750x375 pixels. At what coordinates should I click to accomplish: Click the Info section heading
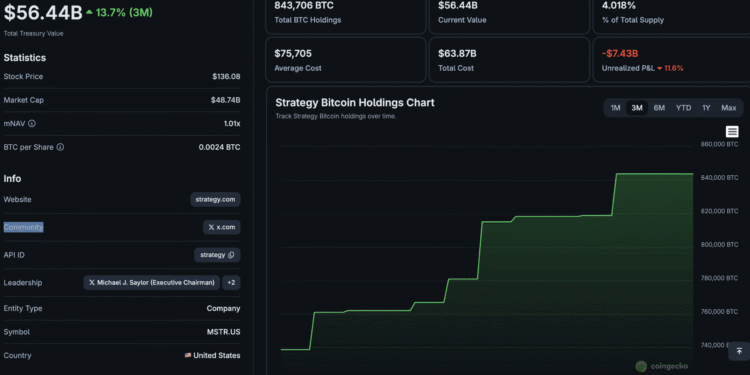(12, 178)
